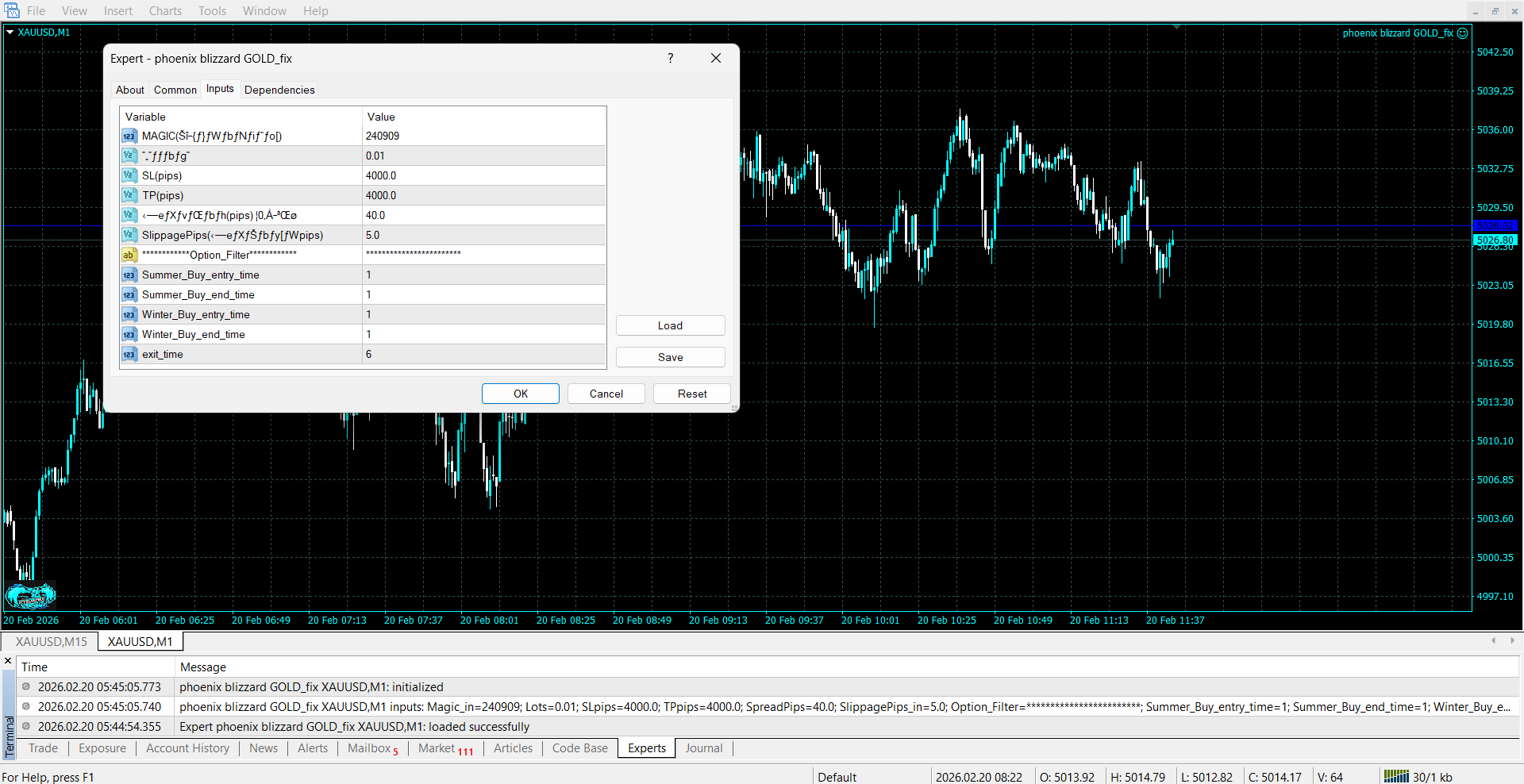Click the integer icon beside Summer_Buy_entry_time
Viewport: 1524px width, 784px height.
pyautogui.click(x=129, y=275)
